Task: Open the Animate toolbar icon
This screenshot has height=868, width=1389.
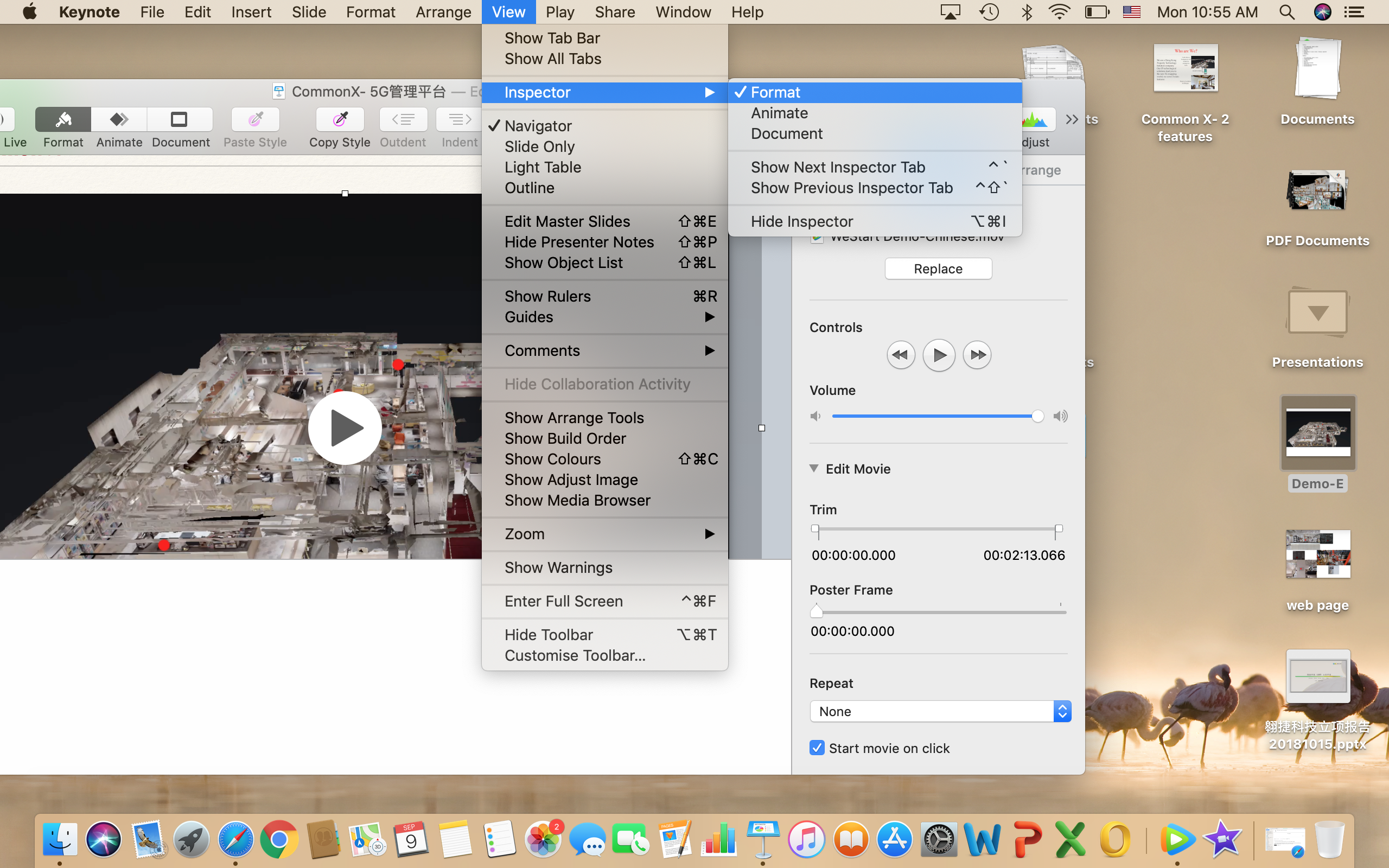Action: coord(119,119)
